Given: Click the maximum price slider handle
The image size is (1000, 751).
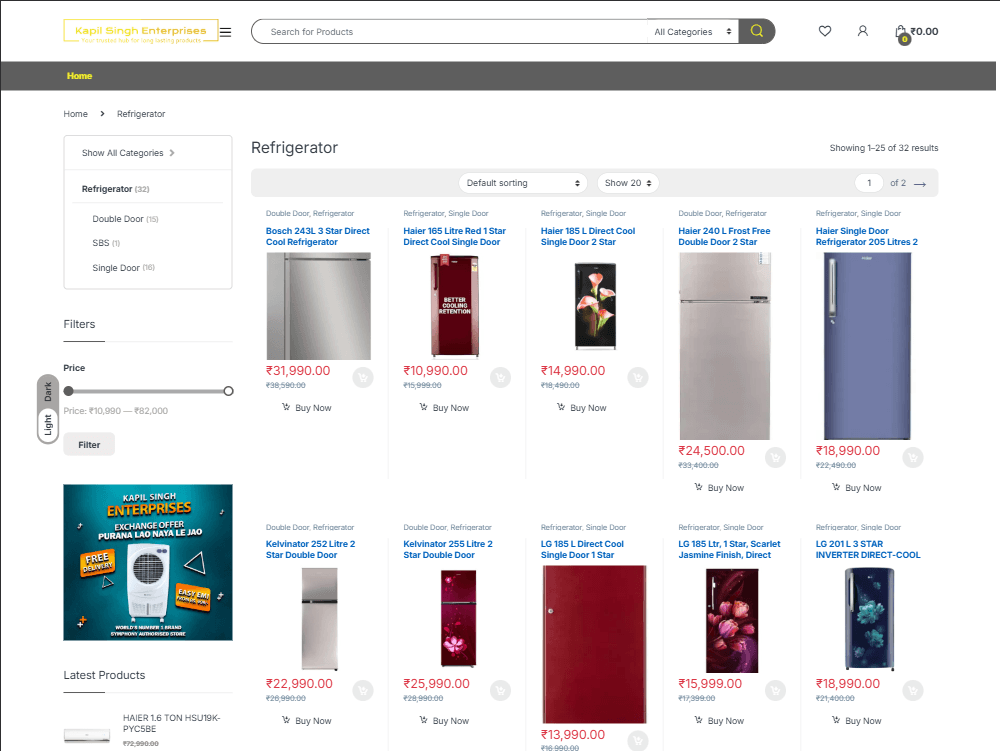Looking at the screenshot, I should pos(229,391).
